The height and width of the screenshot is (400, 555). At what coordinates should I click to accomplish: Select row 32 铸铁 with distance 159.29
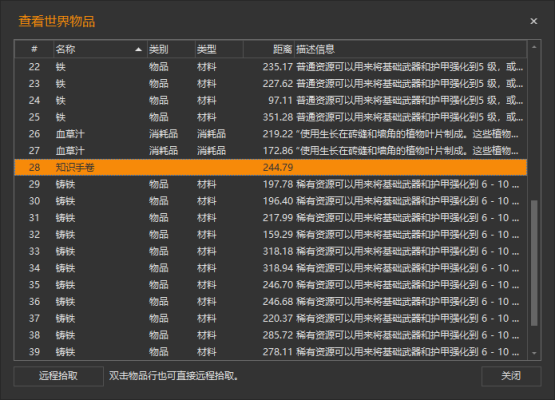[271, 234]
